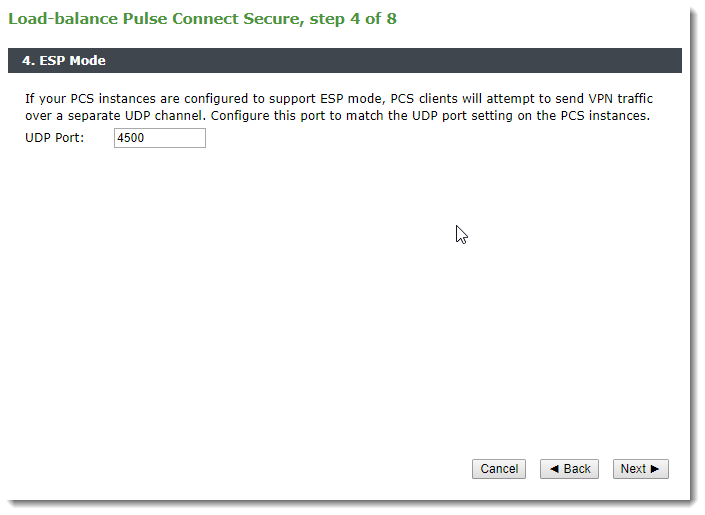Image resolution: width=705 pixels, height=515 pixels.
Task: Click 'VPN traffic' in the description text
Action: (620, 99)
